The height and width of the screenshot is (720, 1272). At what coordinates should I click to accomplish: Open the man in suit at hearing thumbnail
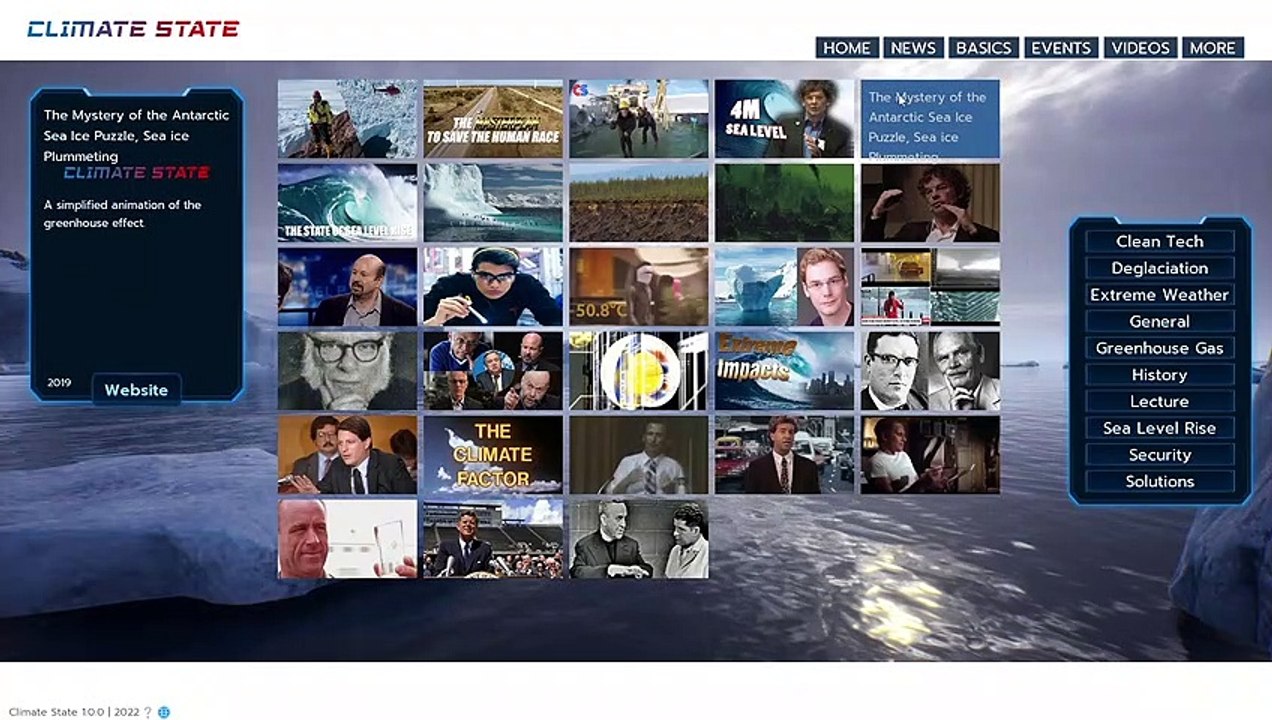(x=347, y=455)
